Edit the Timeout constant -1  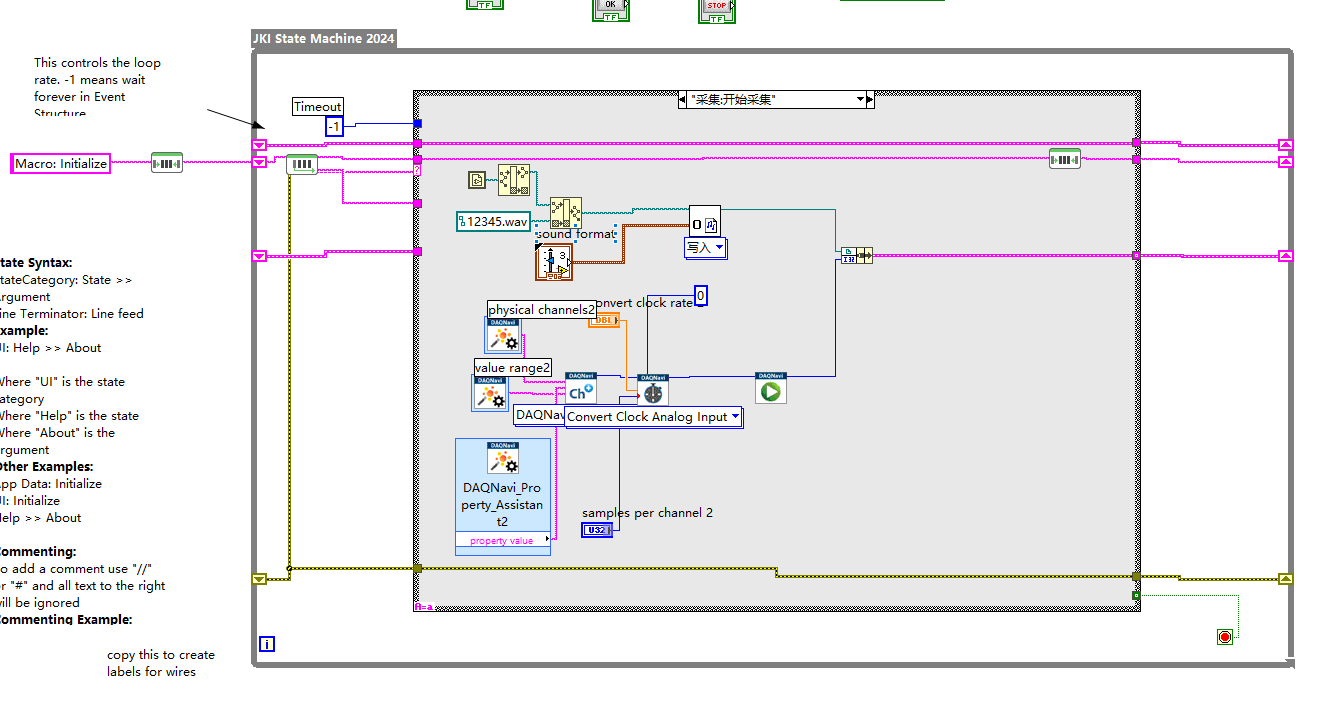(x=334, y=126)
